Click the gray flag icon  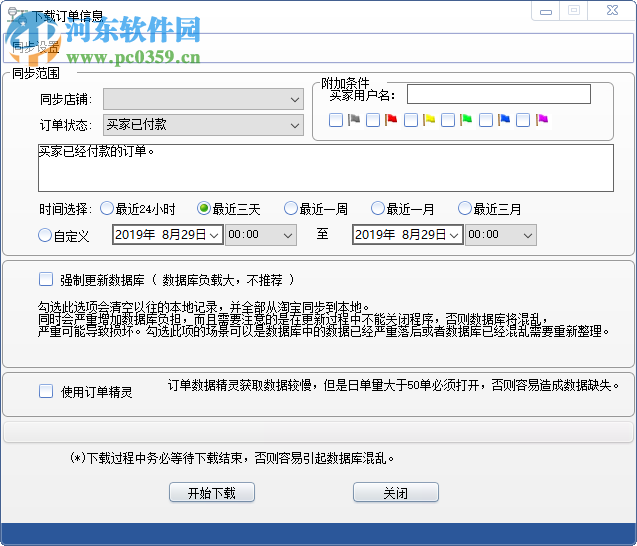pos(354,119)
